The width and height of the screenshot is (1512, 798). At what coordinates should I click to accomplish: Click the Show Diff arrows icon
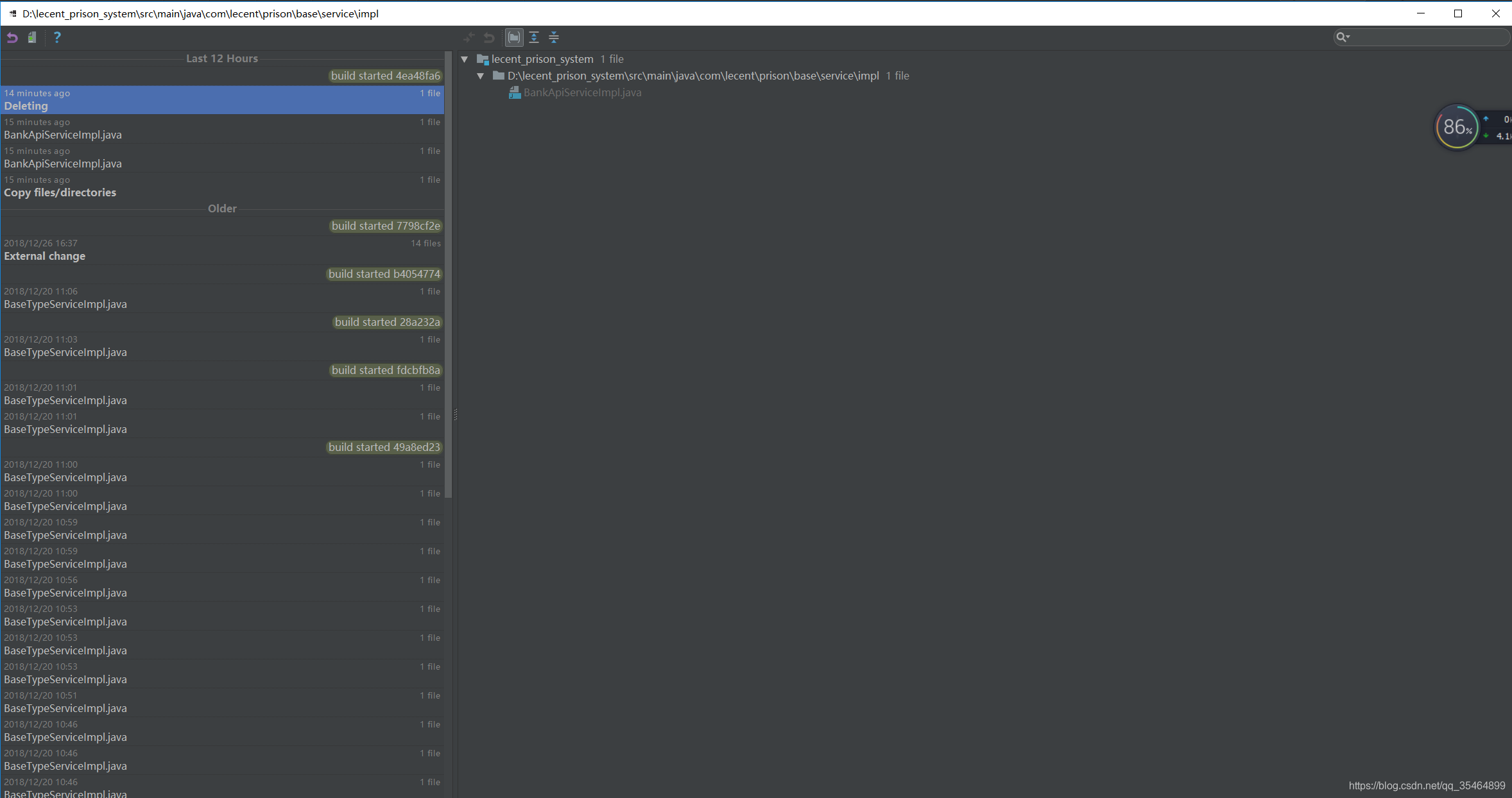point(469,37)
